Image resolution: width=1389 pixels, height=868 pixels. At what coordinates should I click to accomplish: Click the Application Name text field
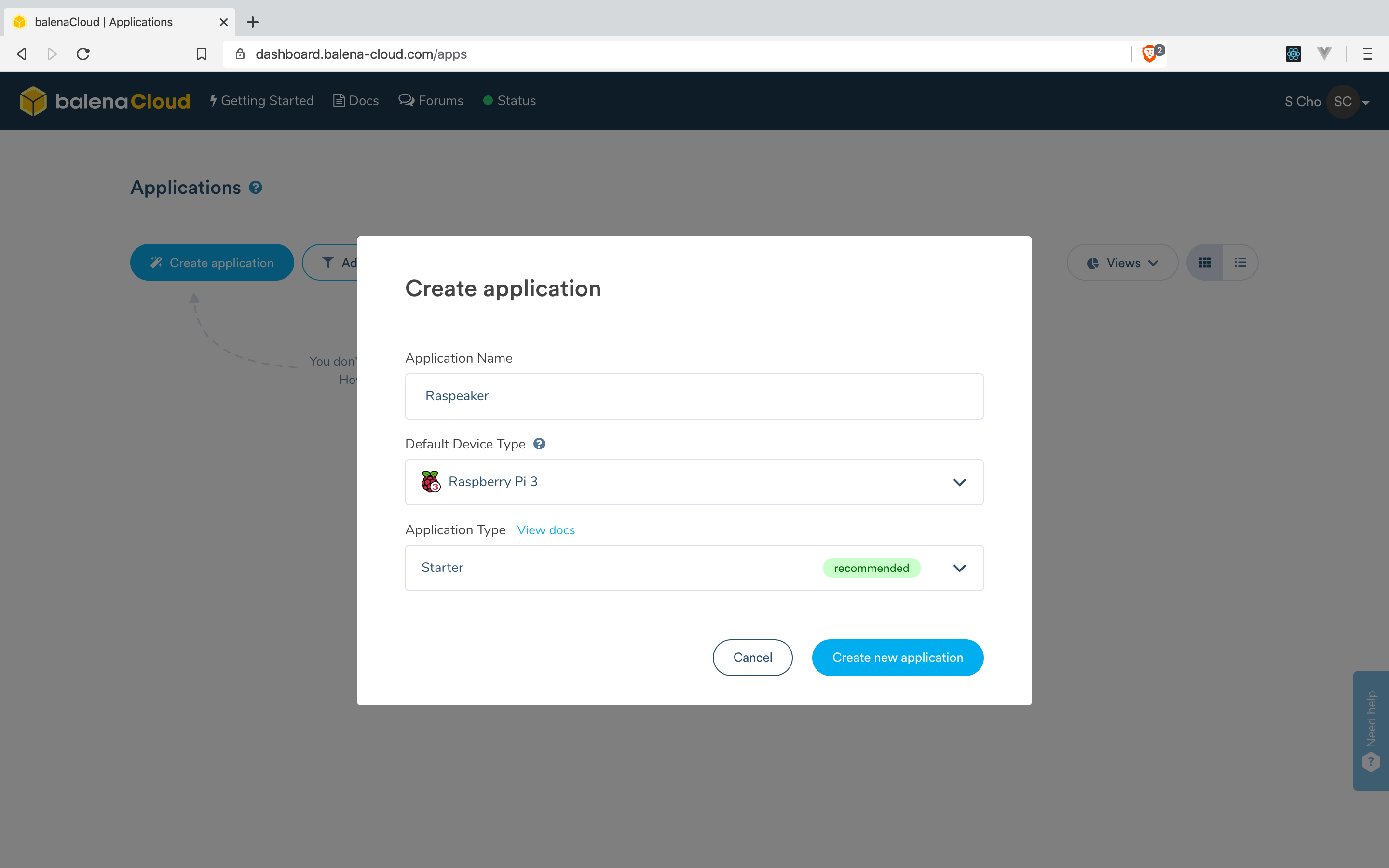coord(694,396)
